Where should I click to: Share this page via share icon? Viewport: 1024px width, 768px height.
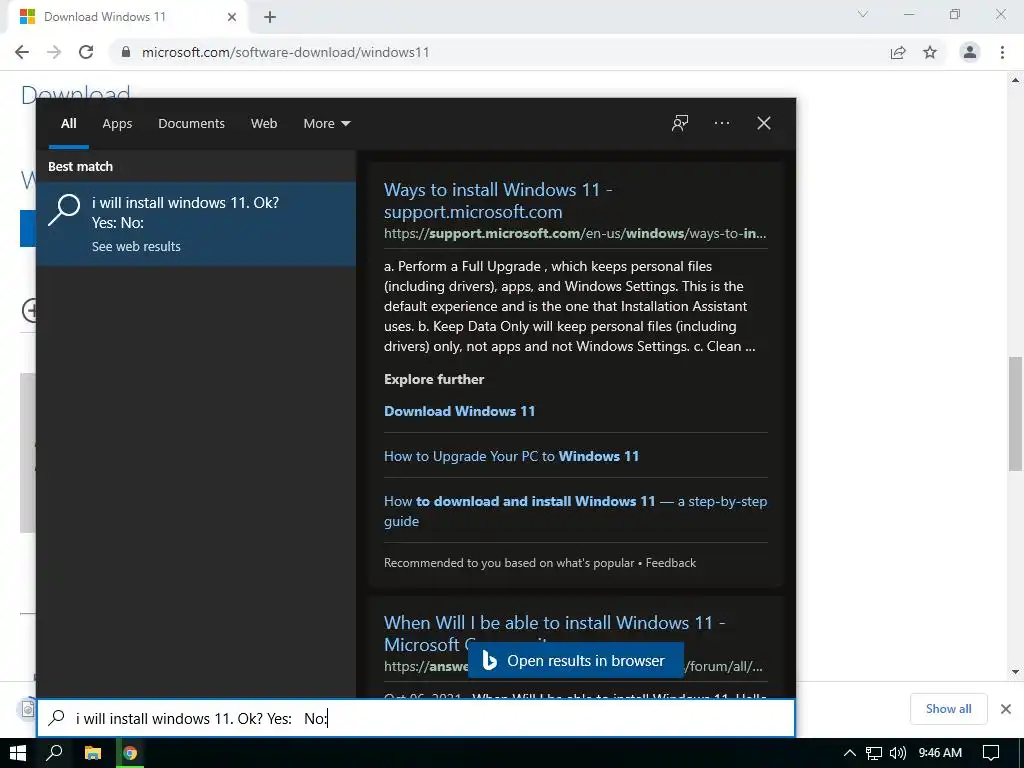[898, 52]
